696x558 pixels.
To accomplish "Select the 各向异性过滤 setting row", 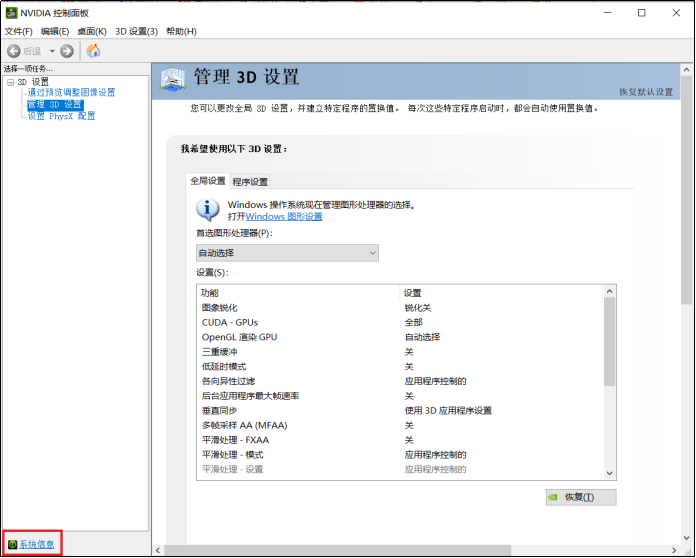I will 399,381.
